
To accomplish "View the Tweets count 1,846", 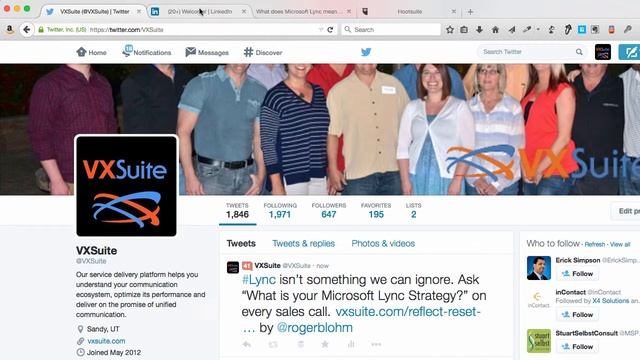I will [237, 211].
